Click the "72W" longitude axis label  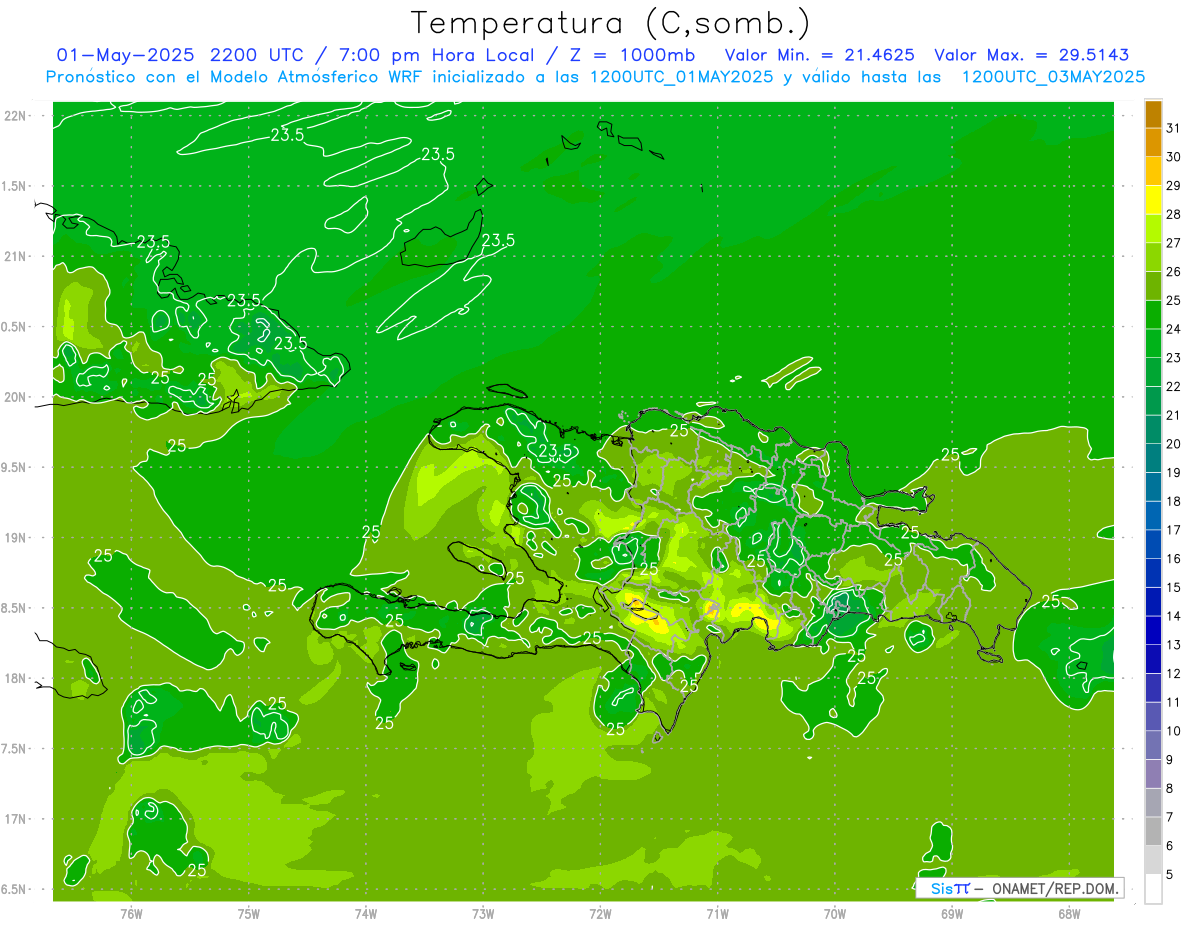[600, 914]
